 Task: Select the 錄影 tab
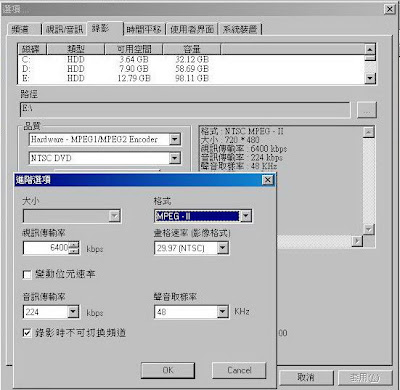coord(105,29)
